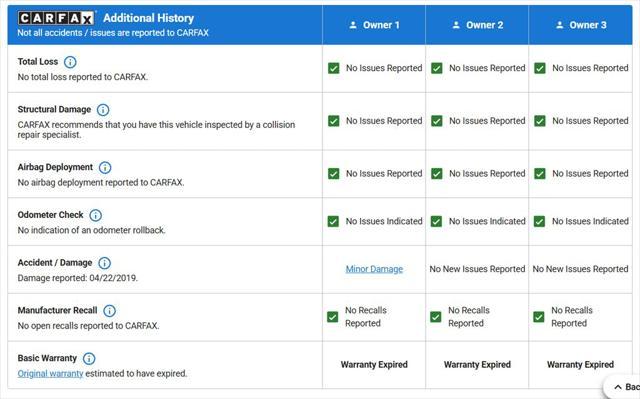Open the Airbag Deployment info icon
Image resolution: width=640 pixels, height=399 pixels.
pyautogui.click(x=105, y=167)
